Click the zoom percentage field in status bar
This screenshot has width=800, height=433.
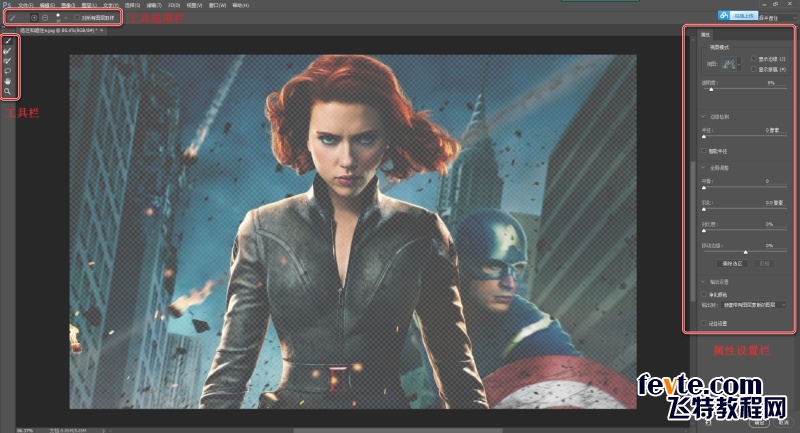pos(24,430)
